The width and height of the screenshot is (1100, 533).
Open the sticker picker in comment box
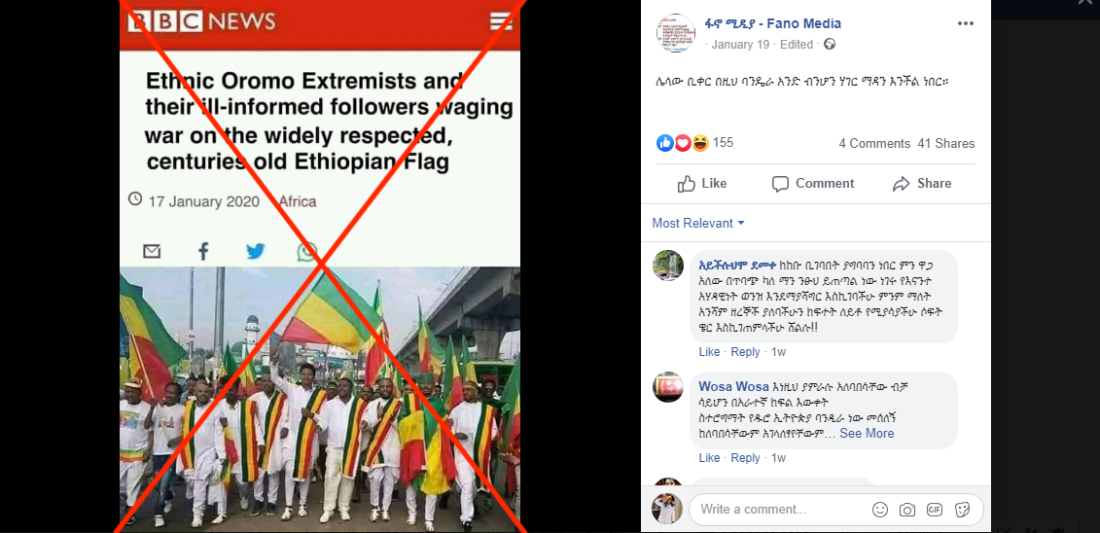point(962,510)
